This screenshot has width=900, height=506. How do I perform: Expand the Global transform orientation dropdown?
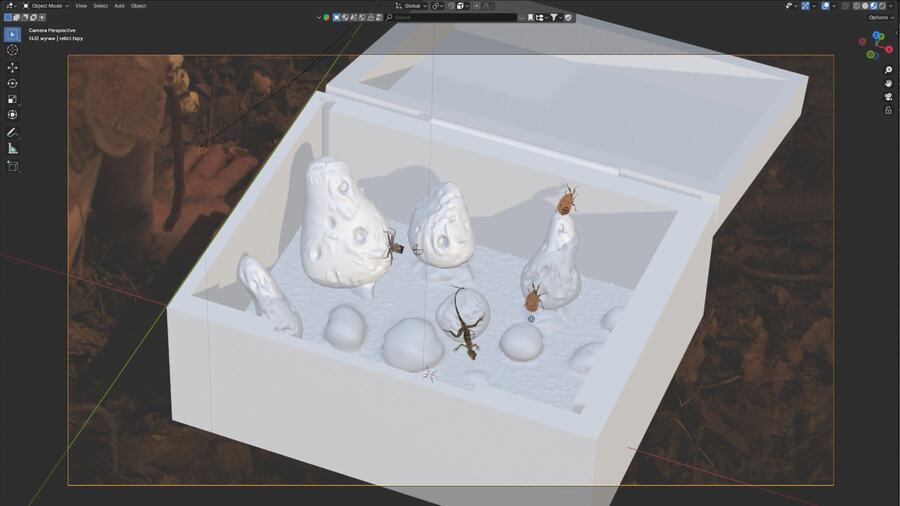411,6
